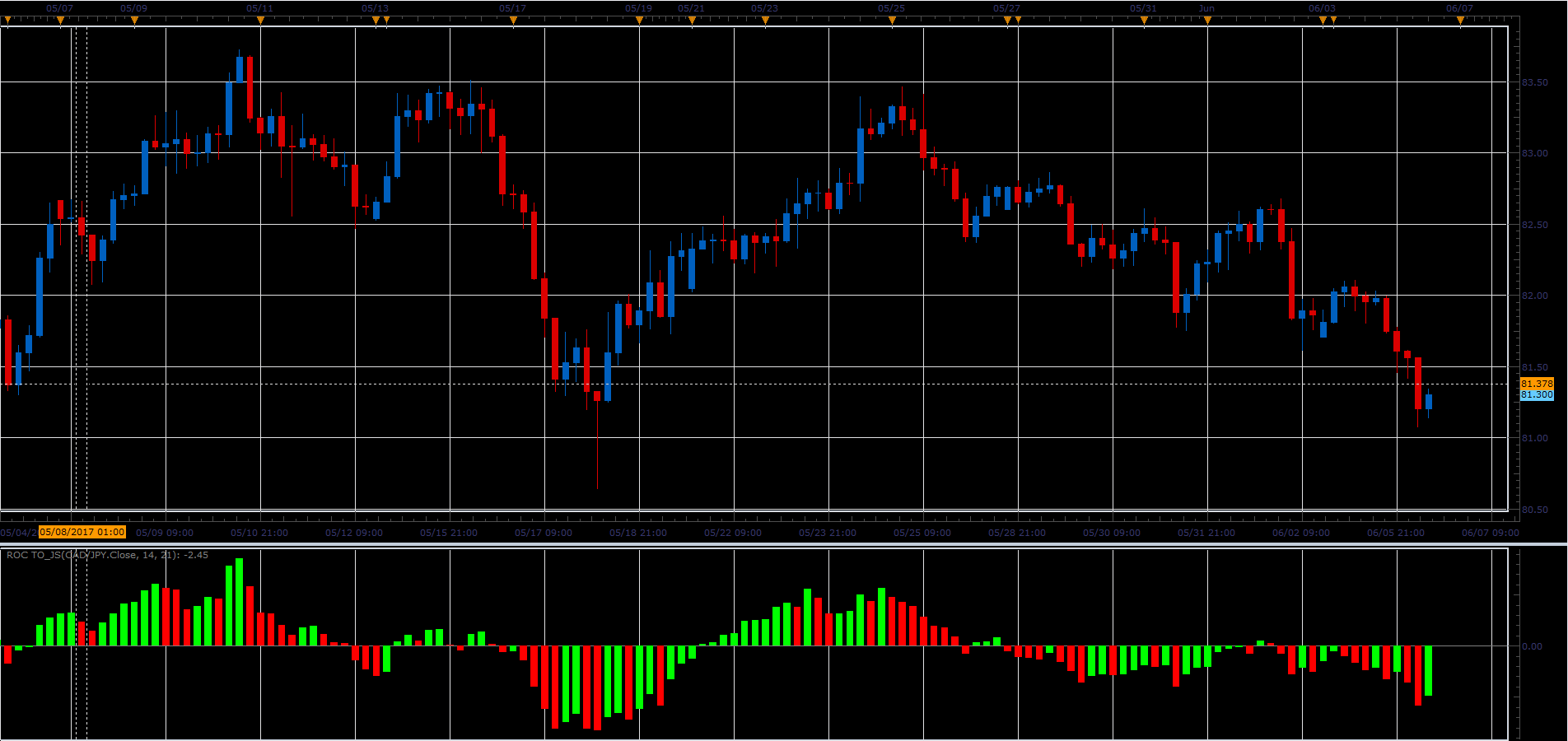This screenshot has width=1568, height=741.
Task: Click the 05/18 21:00 time axis label
Action: 638,533
